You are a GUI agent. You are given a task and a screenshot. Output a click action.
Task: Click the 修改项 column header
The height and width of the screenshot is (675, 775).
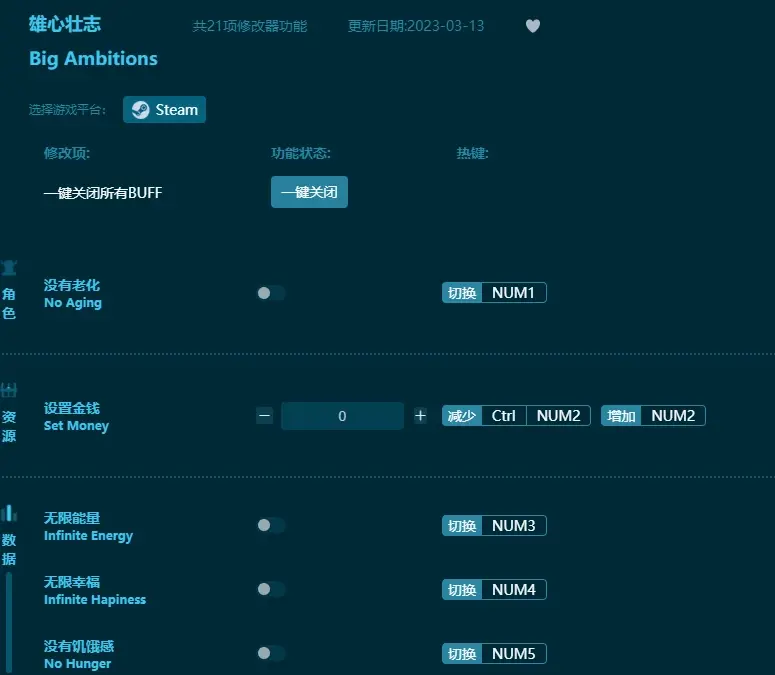tap(67, 153)
